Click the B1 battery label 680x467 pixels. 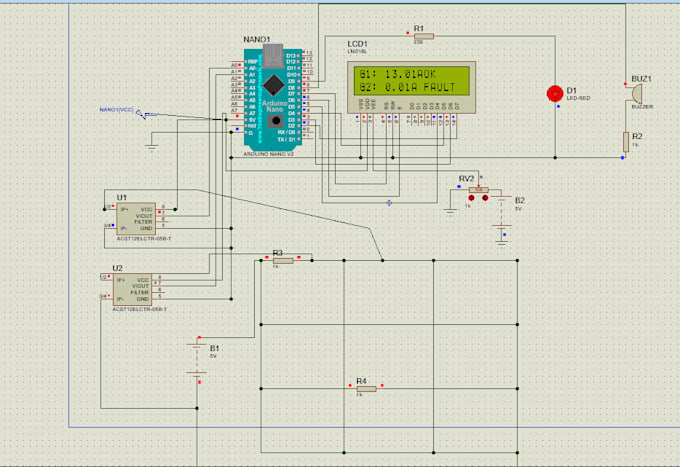(215, 348)
